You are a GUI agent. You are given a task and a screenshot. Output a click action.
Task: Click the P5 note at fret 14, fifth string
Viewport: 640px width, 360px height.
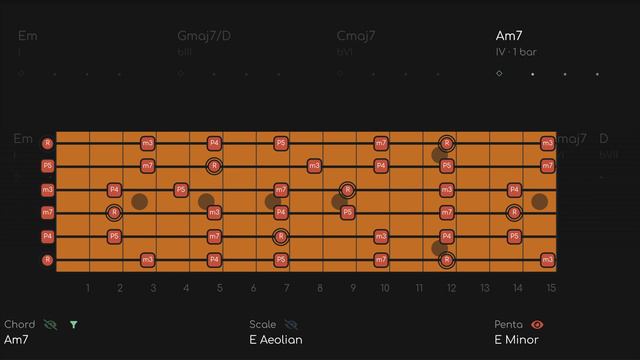[x=514, y=236]
